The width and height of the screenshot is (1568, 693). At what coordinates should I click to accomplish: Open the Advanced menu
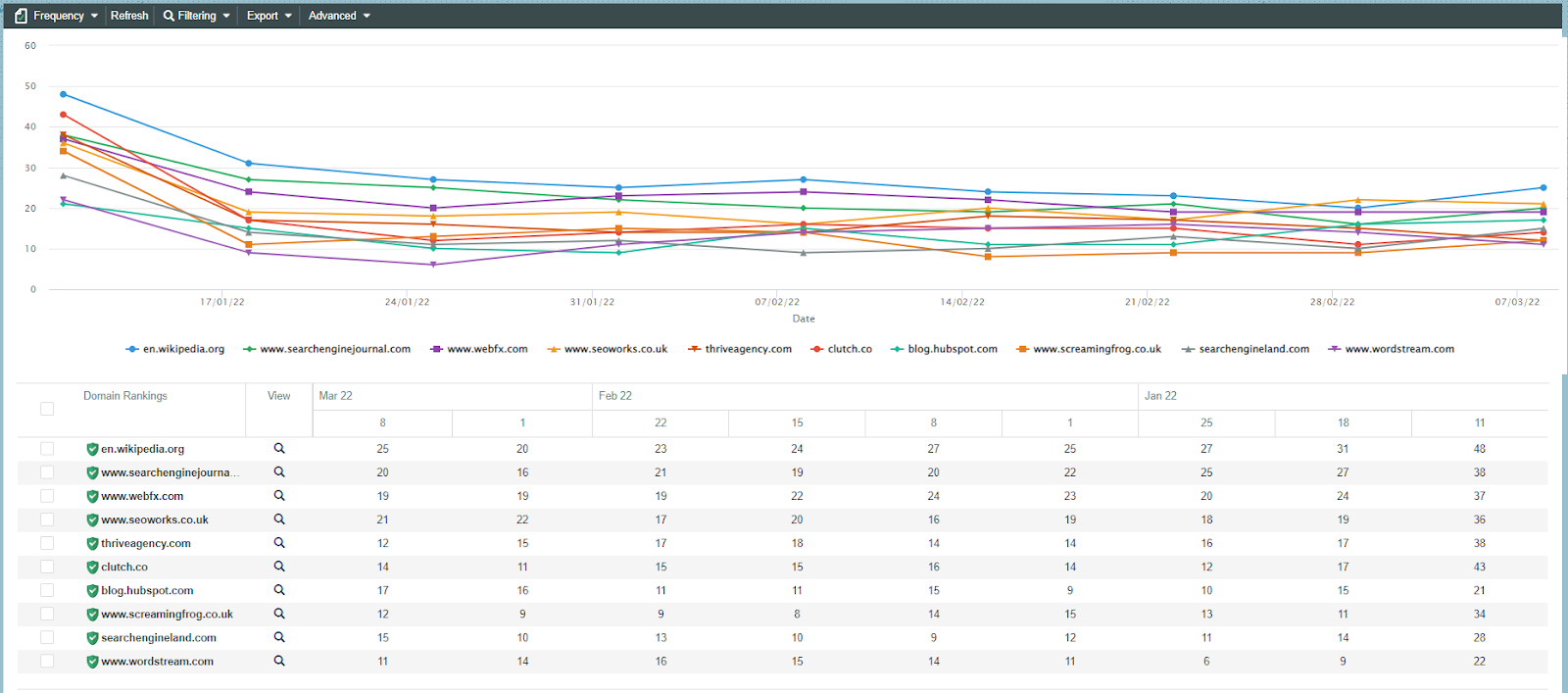click(x=339, y=16)
